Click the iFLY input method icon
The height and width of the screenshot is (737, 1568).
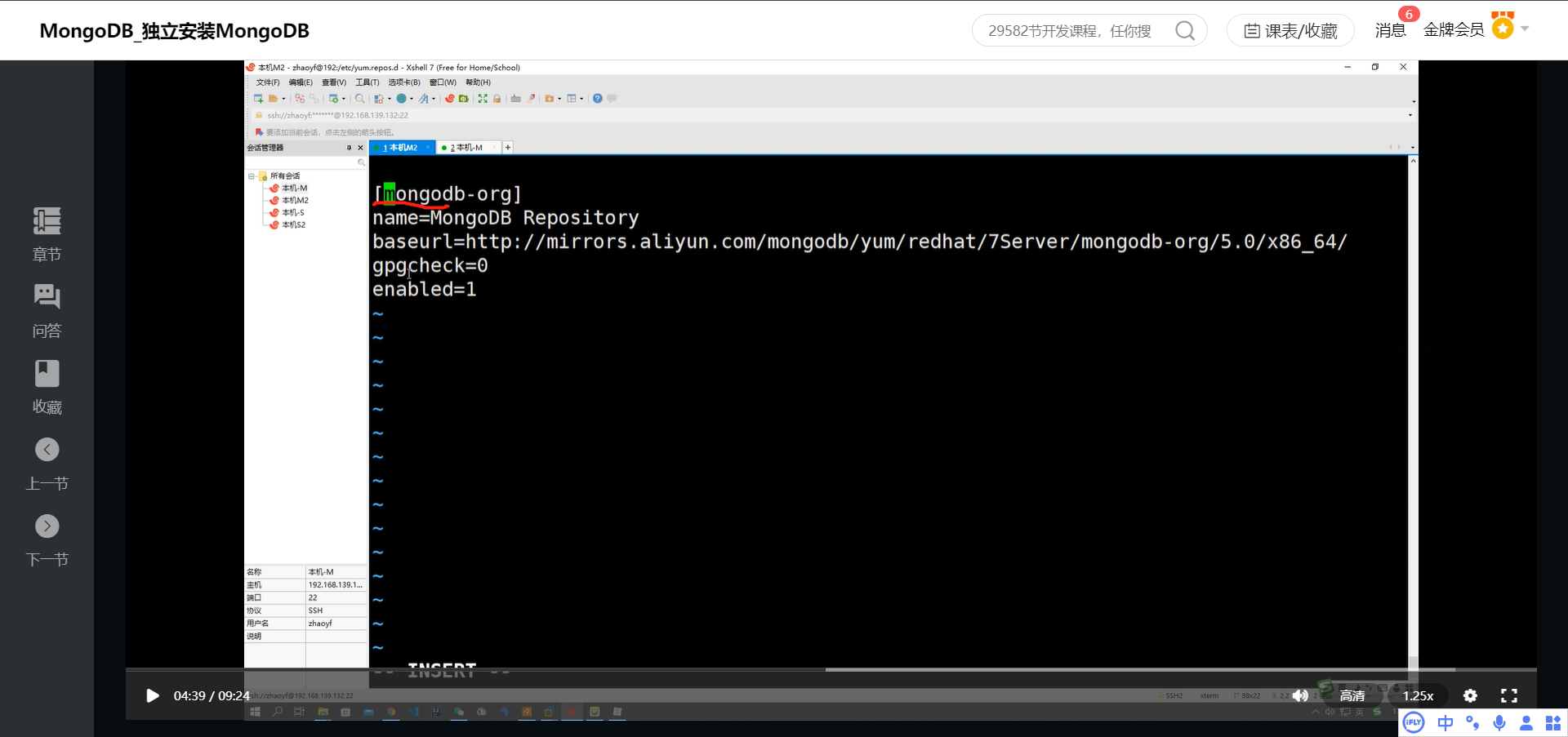(1414, 722)
